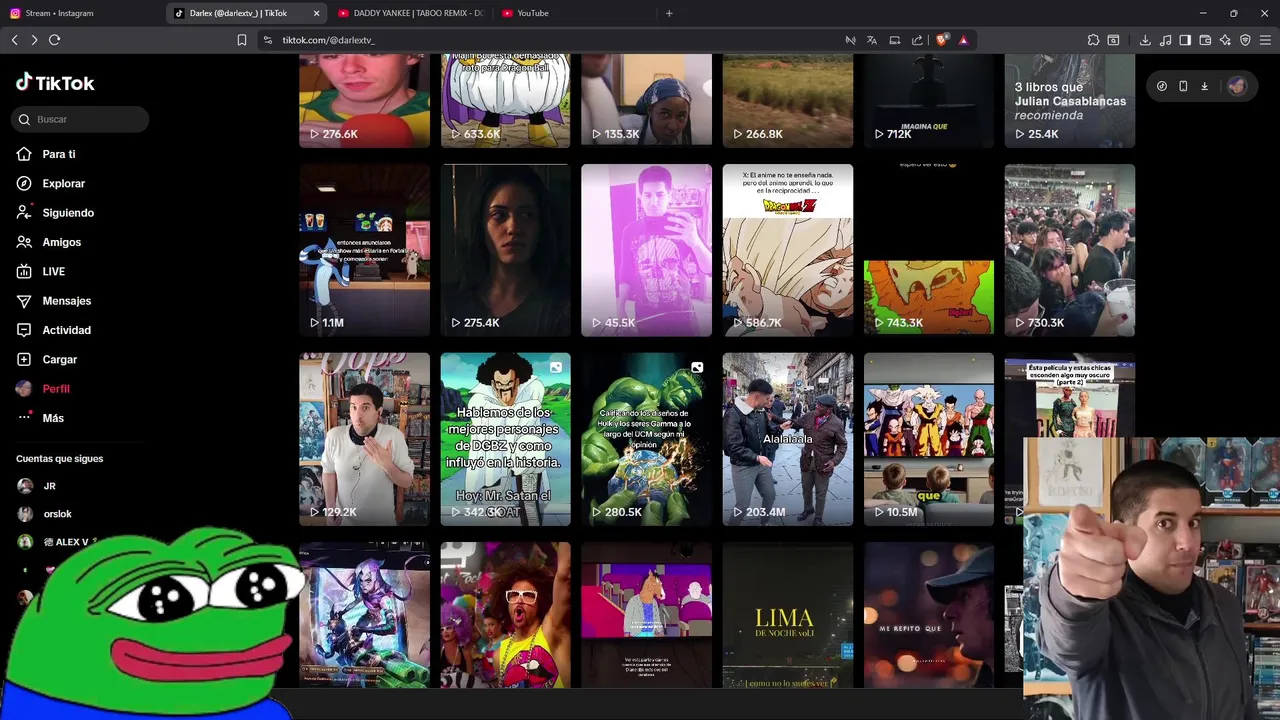The height and width of the screenshot is (720, 1280).
Task: Click Cargar to upload a video
Action: pyautogui.click(x=59, y=359)
